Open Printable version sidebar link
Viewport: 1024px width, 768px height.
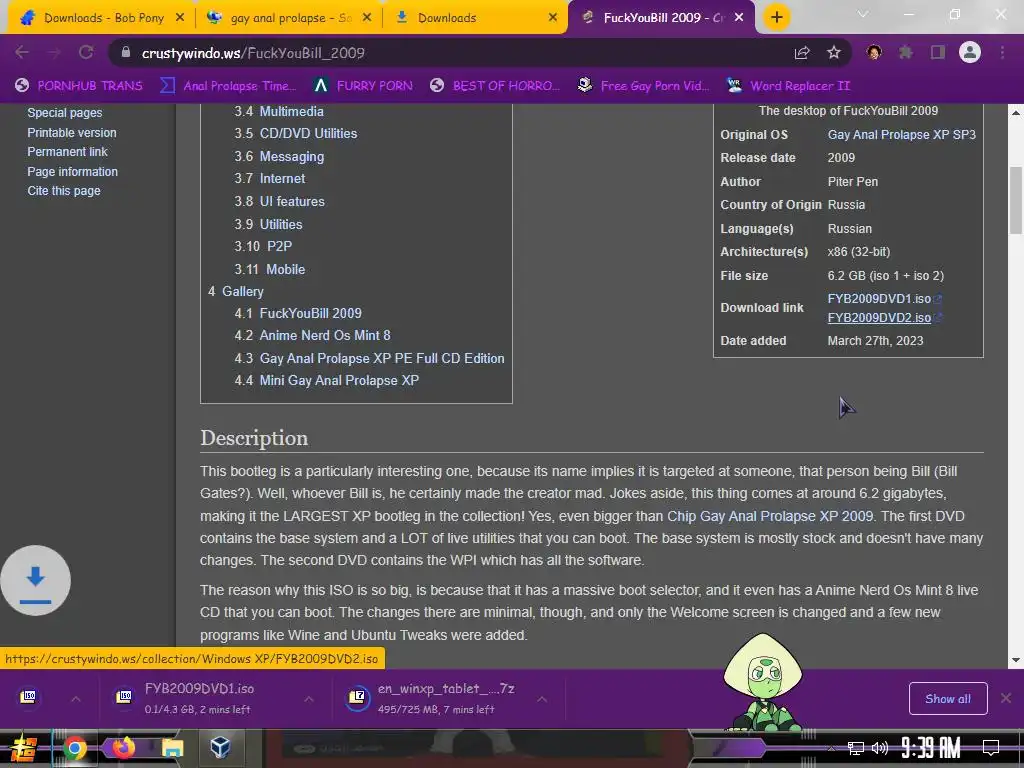click(x=72, y=133)
